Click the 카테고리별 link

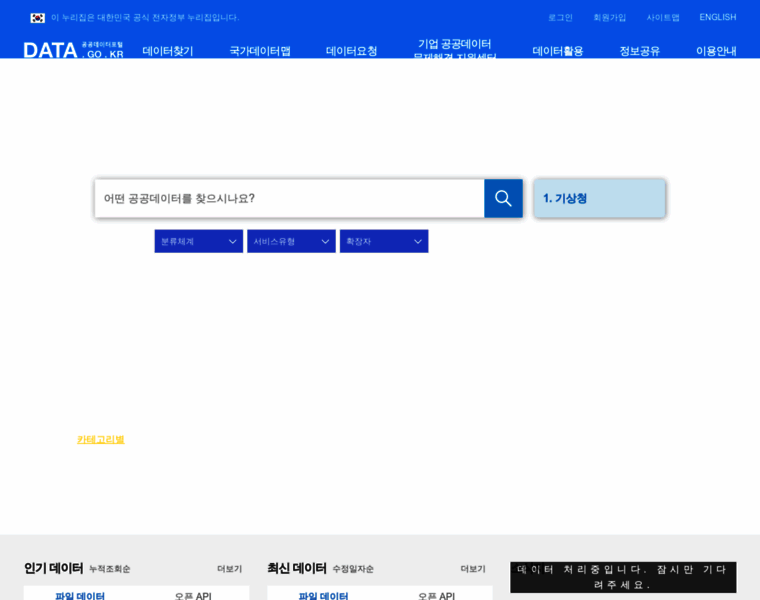pos(101,440)
